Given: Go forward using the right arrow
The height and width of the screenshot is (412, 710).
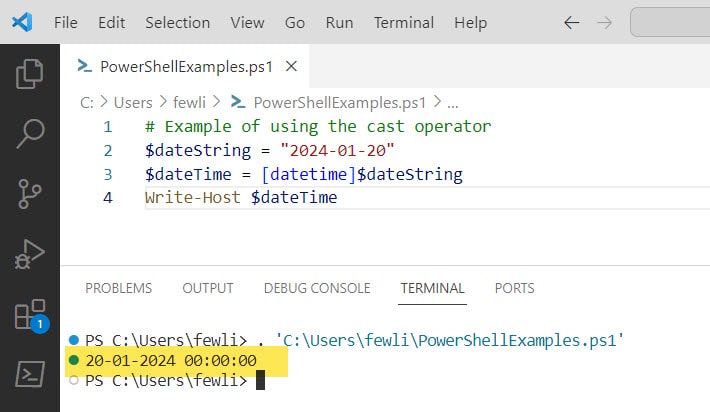Looking at the screenshot, I should pos(604,22).
